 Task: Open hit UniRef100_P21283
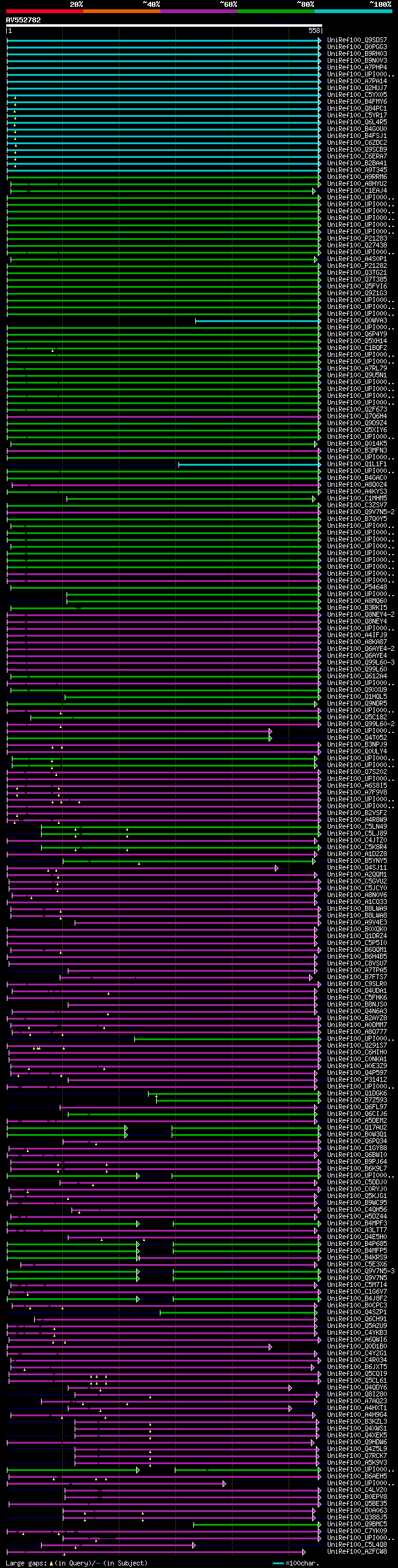(x=357, y=239)
